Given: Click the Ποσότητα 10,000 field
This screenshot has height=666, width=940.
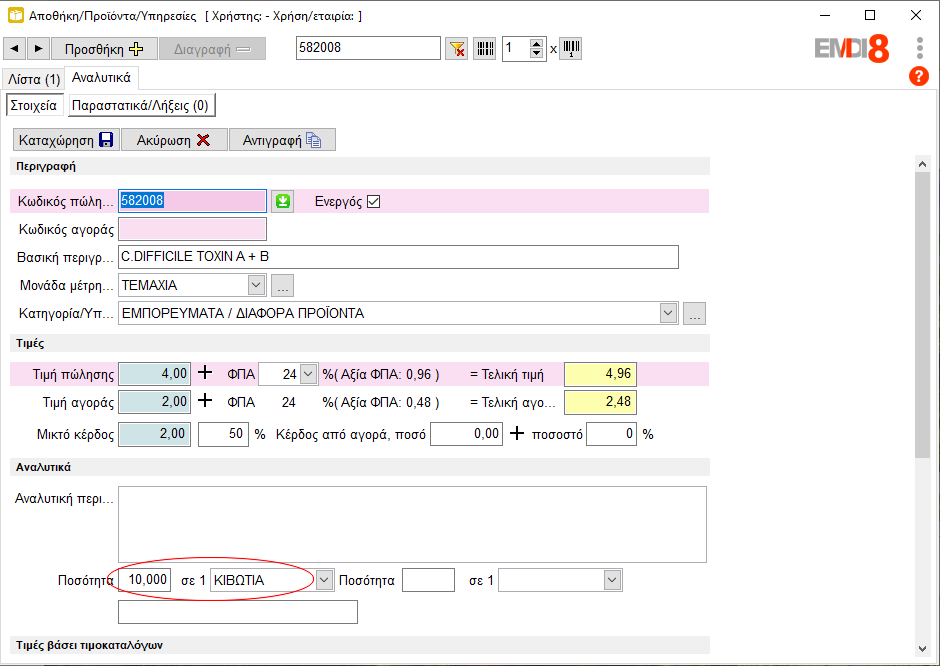Looking at the screenshot, I should coord(144,580).
